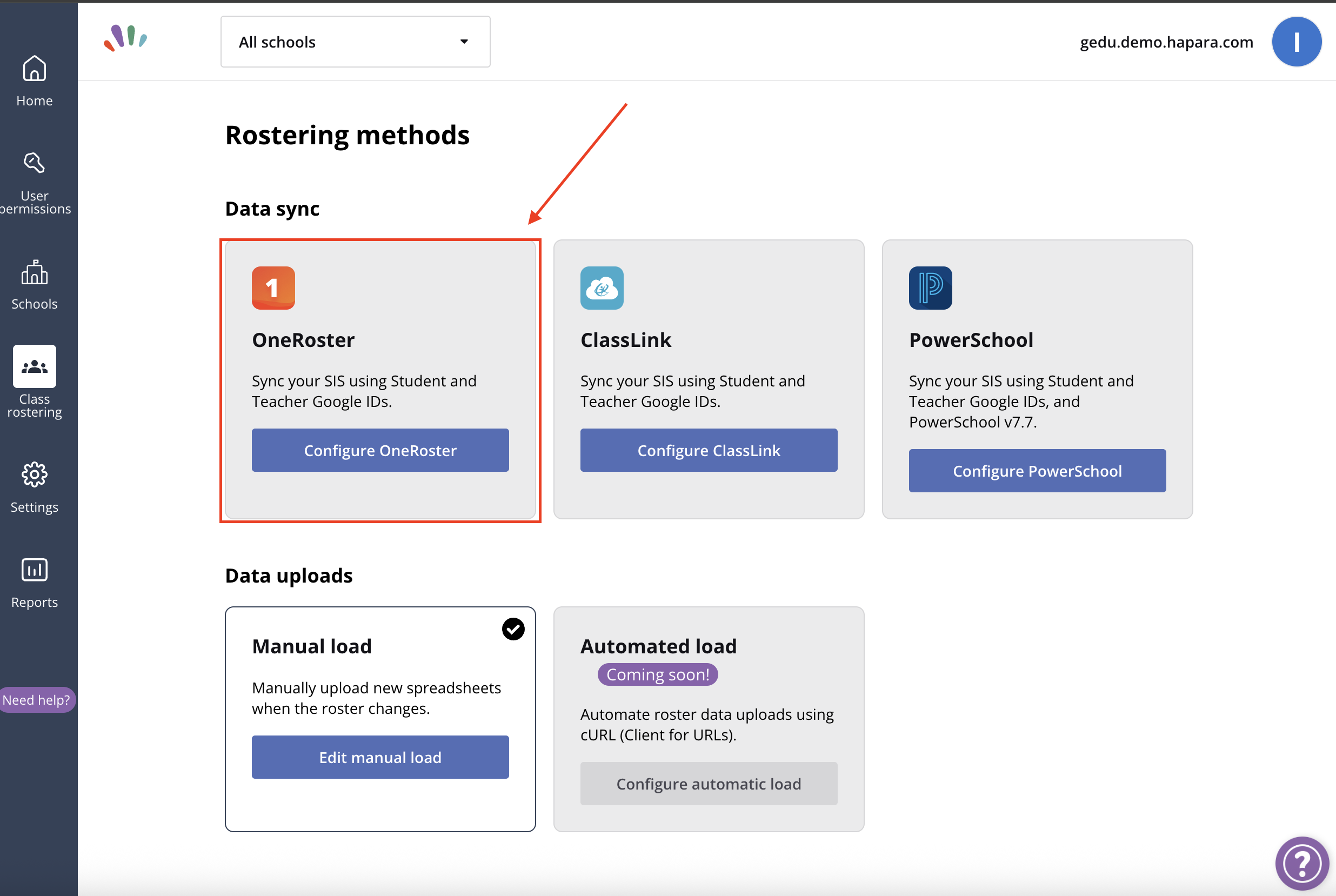Click the PowerSchool card title
This screenshot has width=1336, height=896.
click(971, 340)
